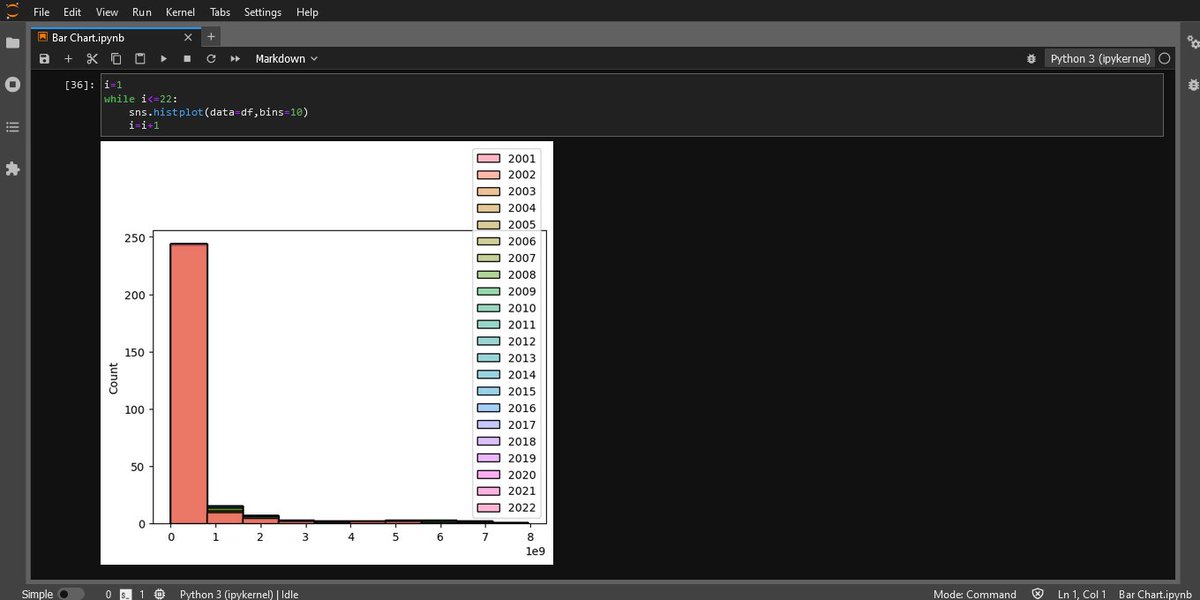1200x600 pixels.
Task: Open the Kernel menu
Action: pyautogui.click(x=182, y=12)
